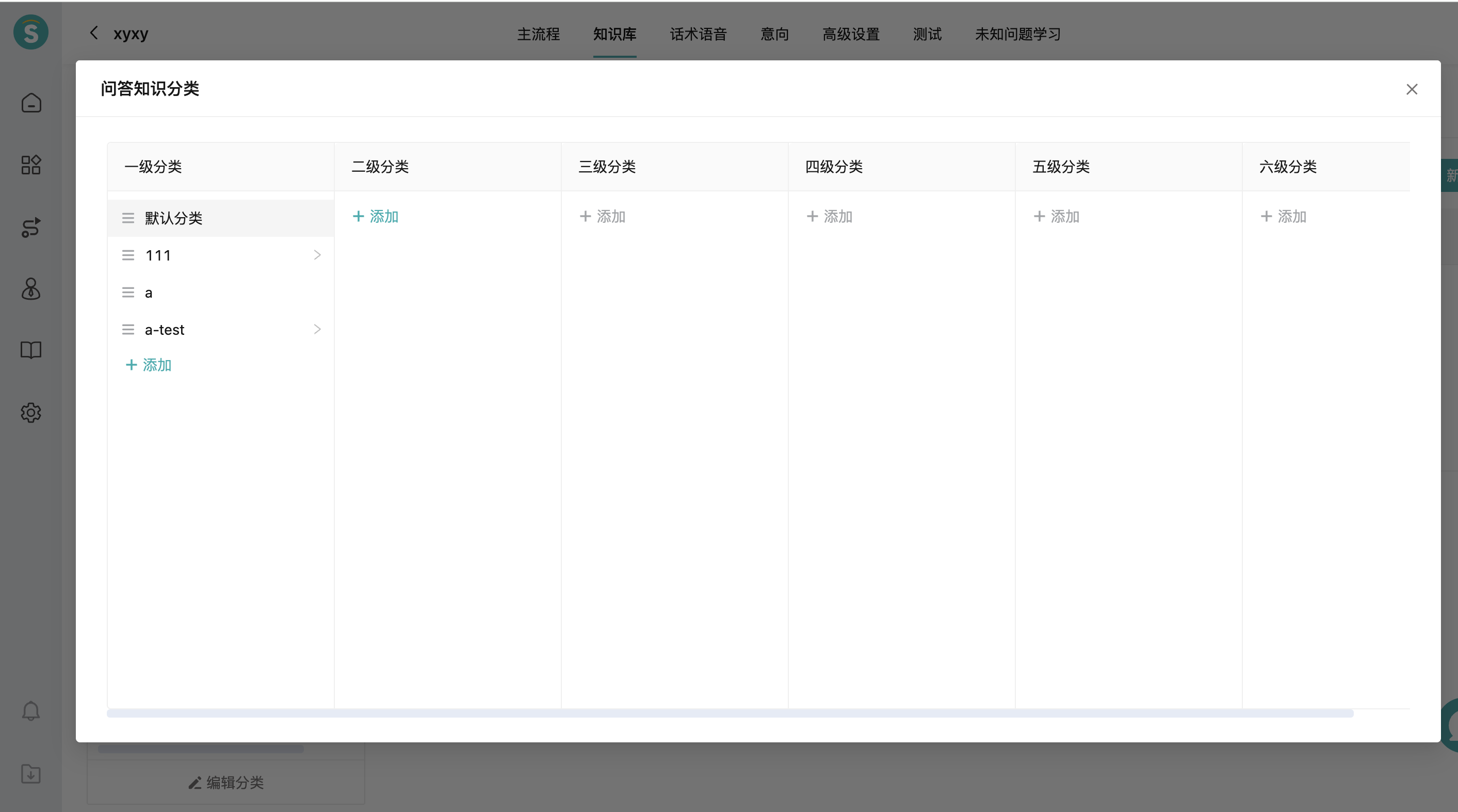The width and height of the screenshot is (1458, 812).
Task: Grab drag handle of 111 row
Action: click(x=128, y=255)
